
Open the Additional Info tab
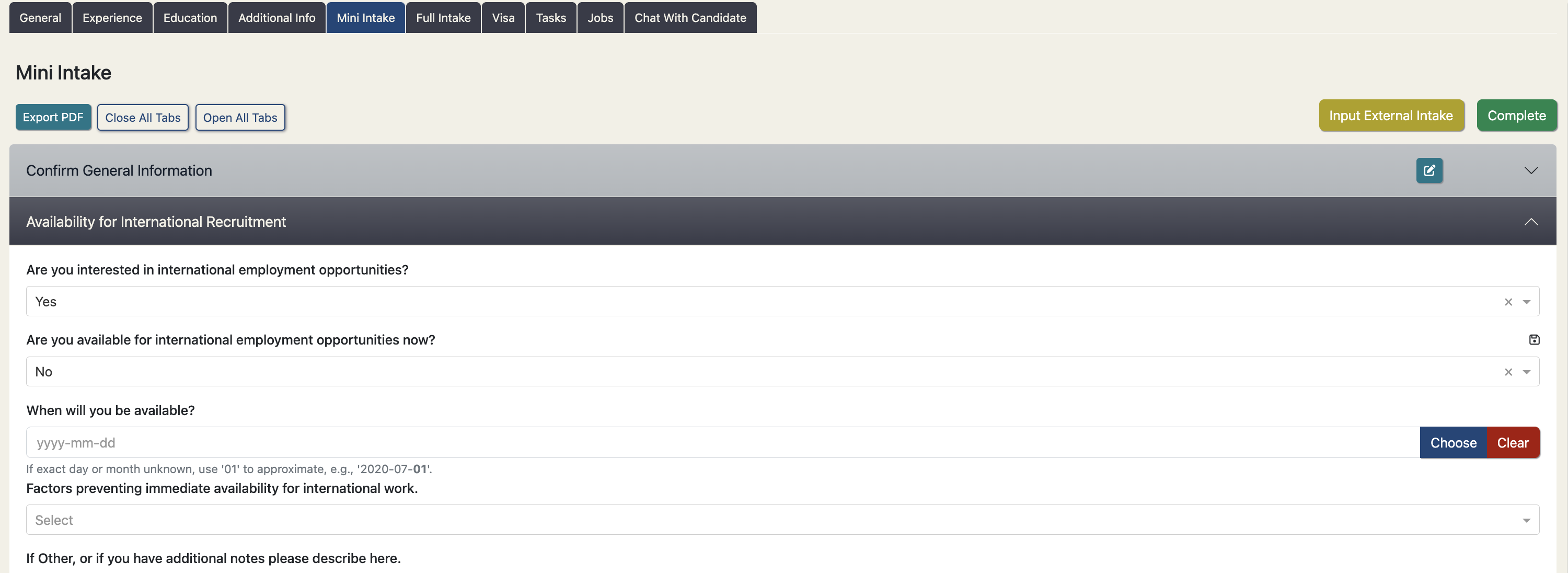click(x=276, y=18)
